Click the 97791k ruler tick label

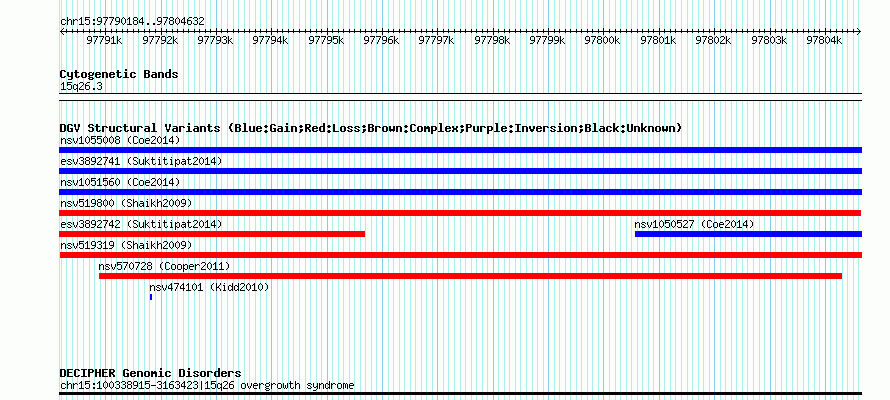(x=104, y=40)
